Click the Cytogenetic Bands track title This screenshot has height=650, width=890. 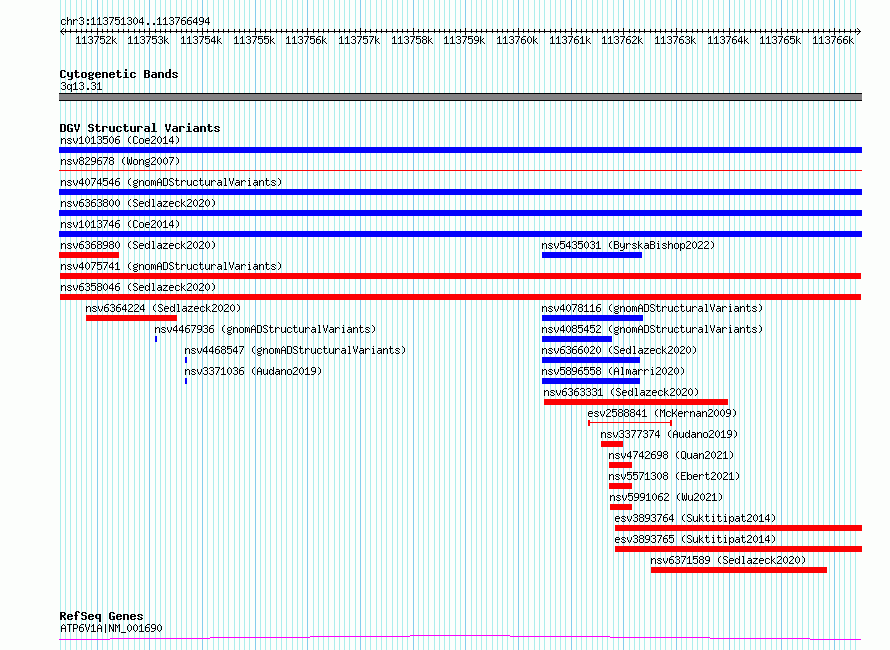pyautogui.click(x=119, y=74)
